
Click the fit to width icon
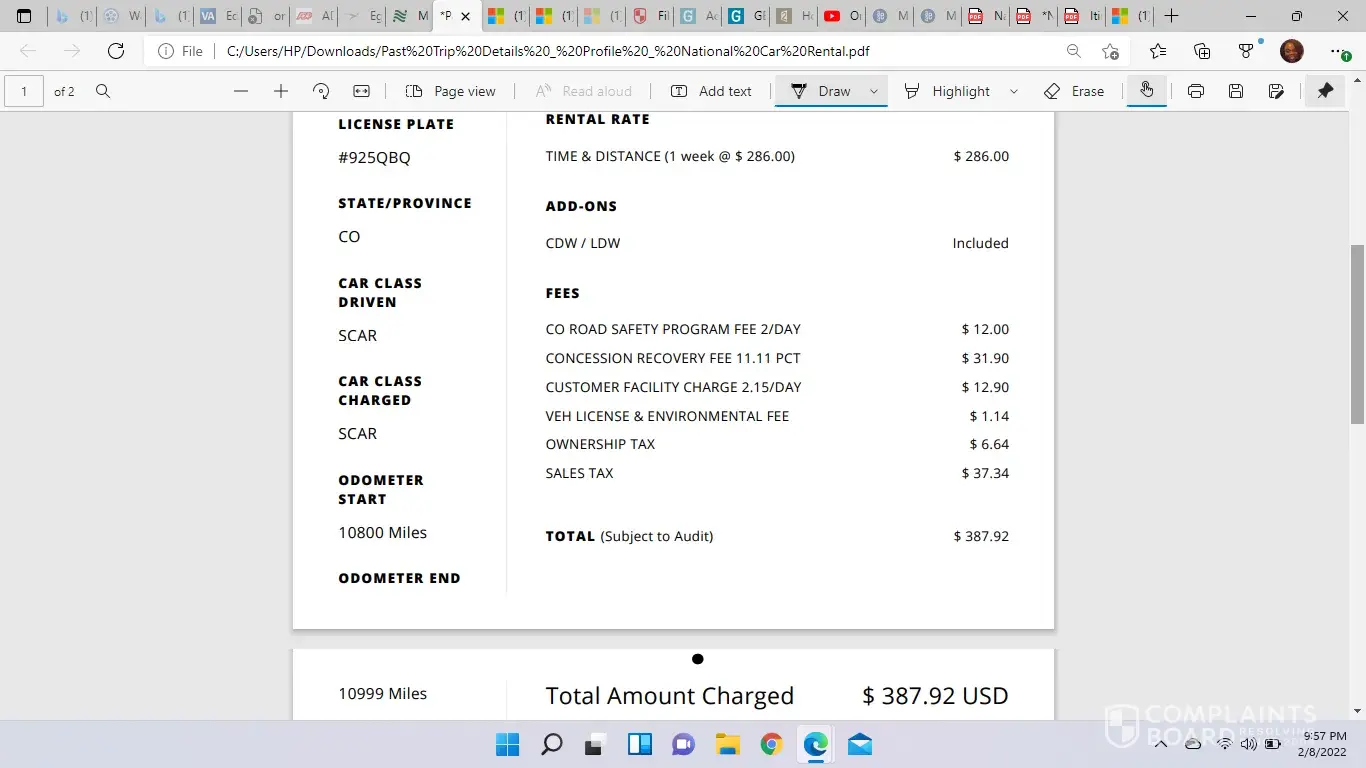pyautogui.click(x=361, y=91)
